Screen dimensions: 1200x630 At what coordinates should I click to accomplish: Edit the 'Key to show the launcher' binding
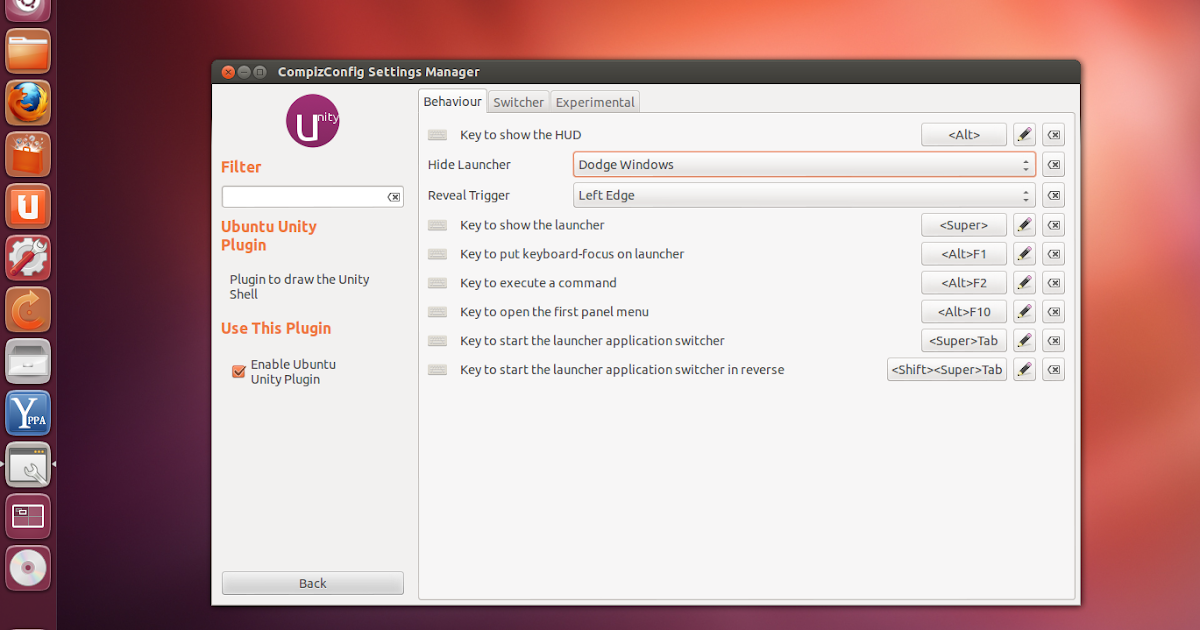pos(1023,225)
